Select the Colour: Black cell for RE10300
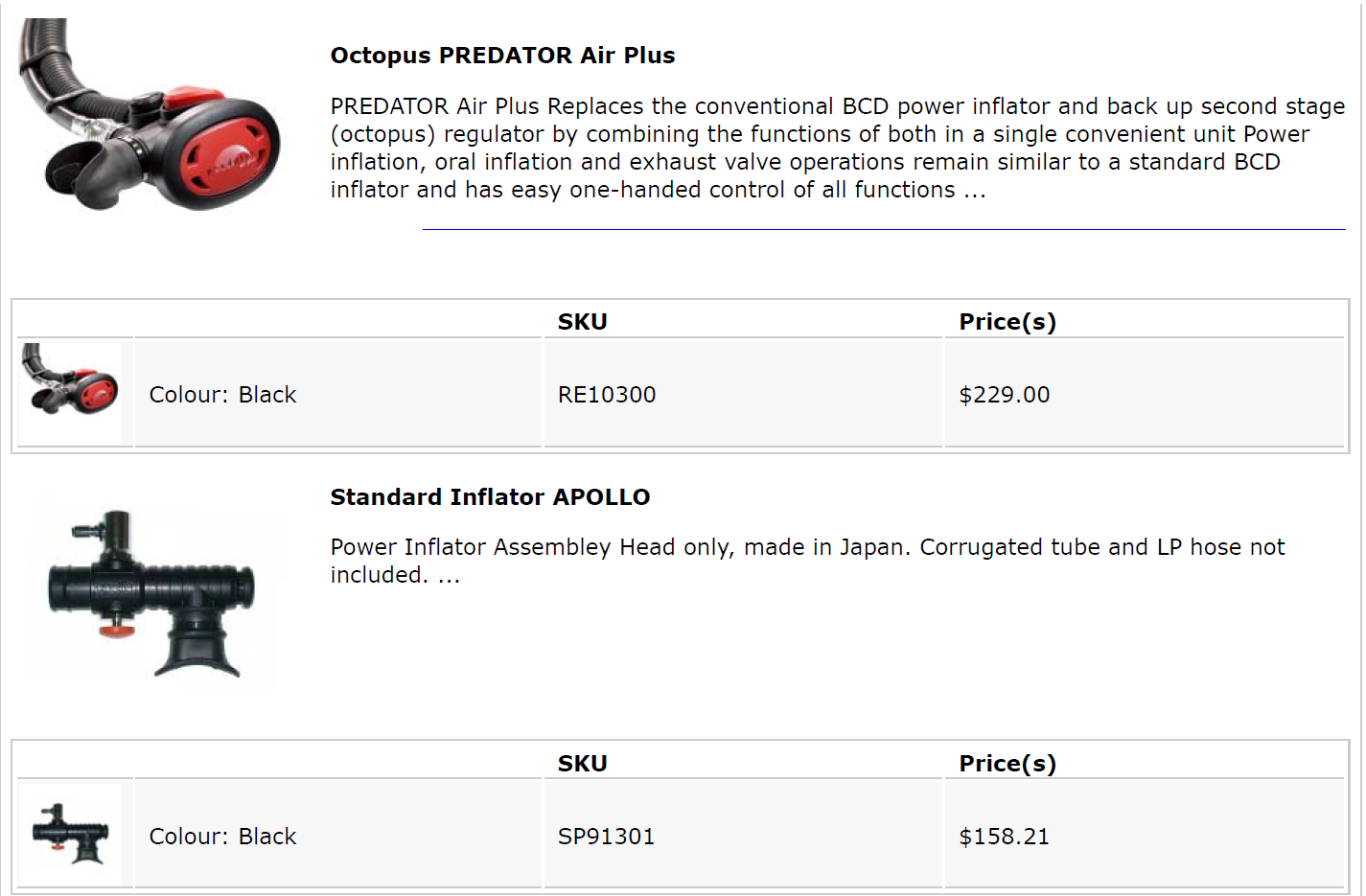This screenshot has width=1366, height=896. [x=338, y=394]
